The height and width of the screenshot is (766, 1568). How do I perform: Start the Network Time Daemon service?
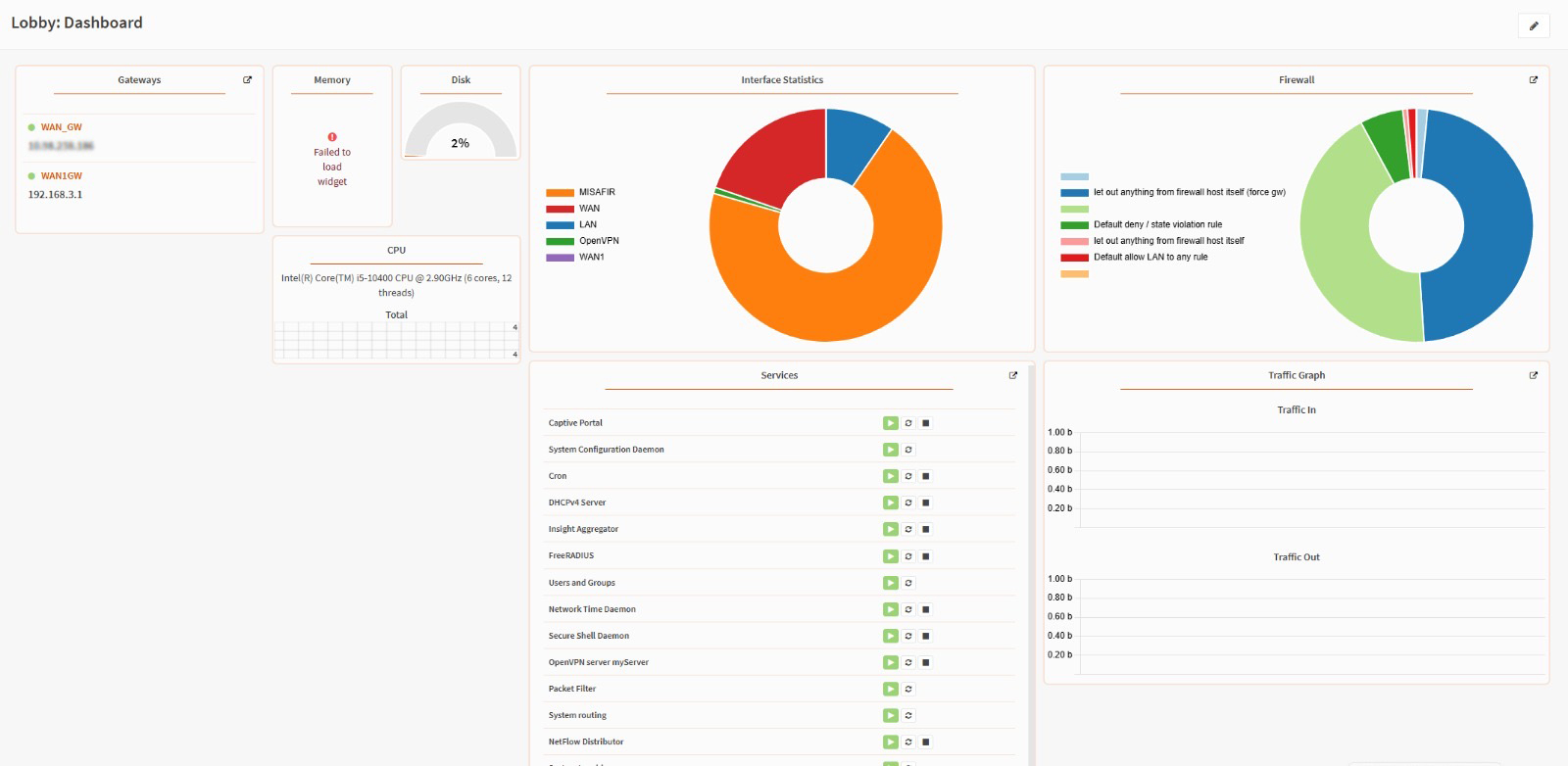(x=891, y=609)
